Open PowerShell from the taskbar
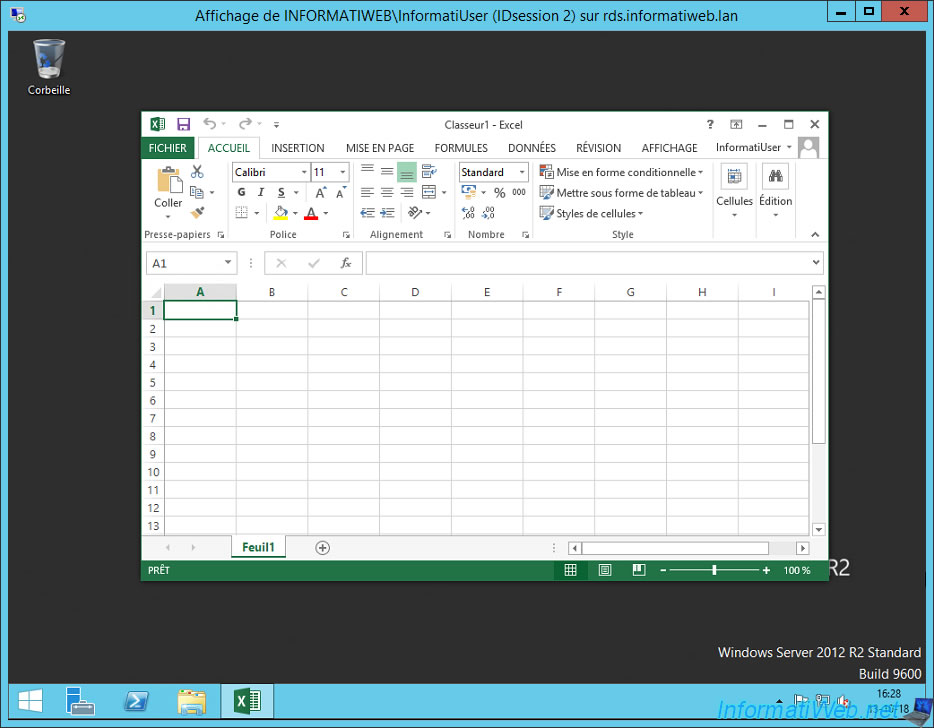 click(x=136, y=701)
